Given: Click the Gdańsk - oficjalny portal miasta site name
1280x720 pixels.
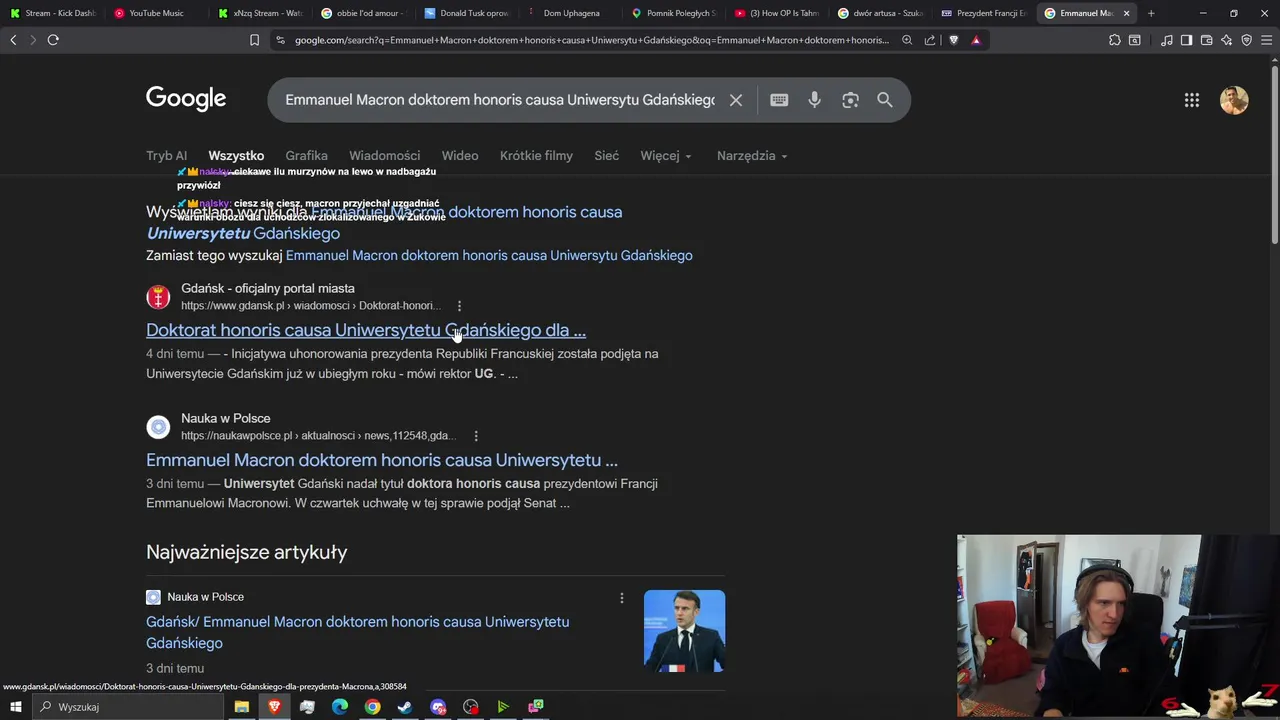Looking at the screenshot, I should tap(268, 288).
